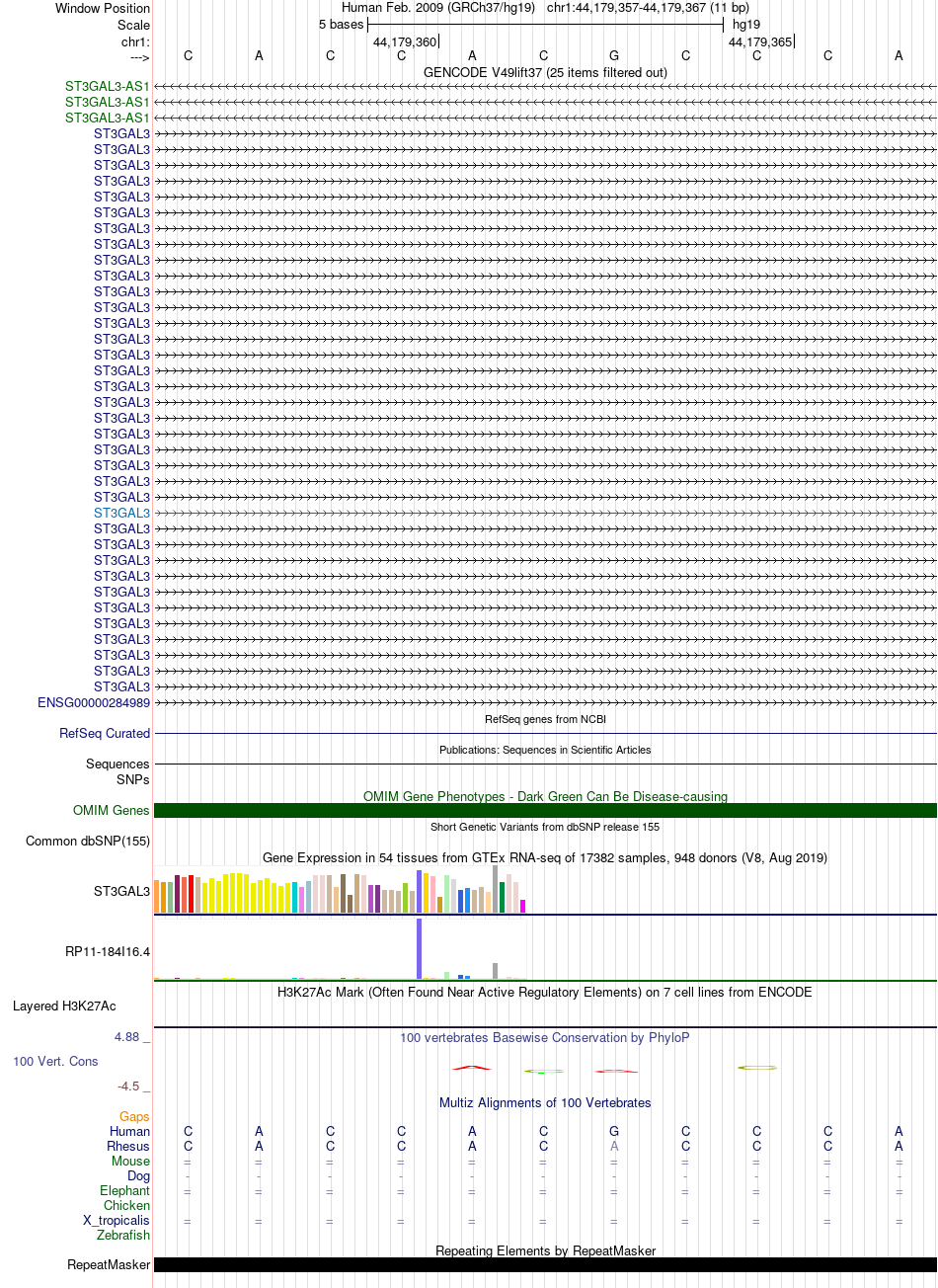
Task: Click the SNPs track label
Action: 132,779
